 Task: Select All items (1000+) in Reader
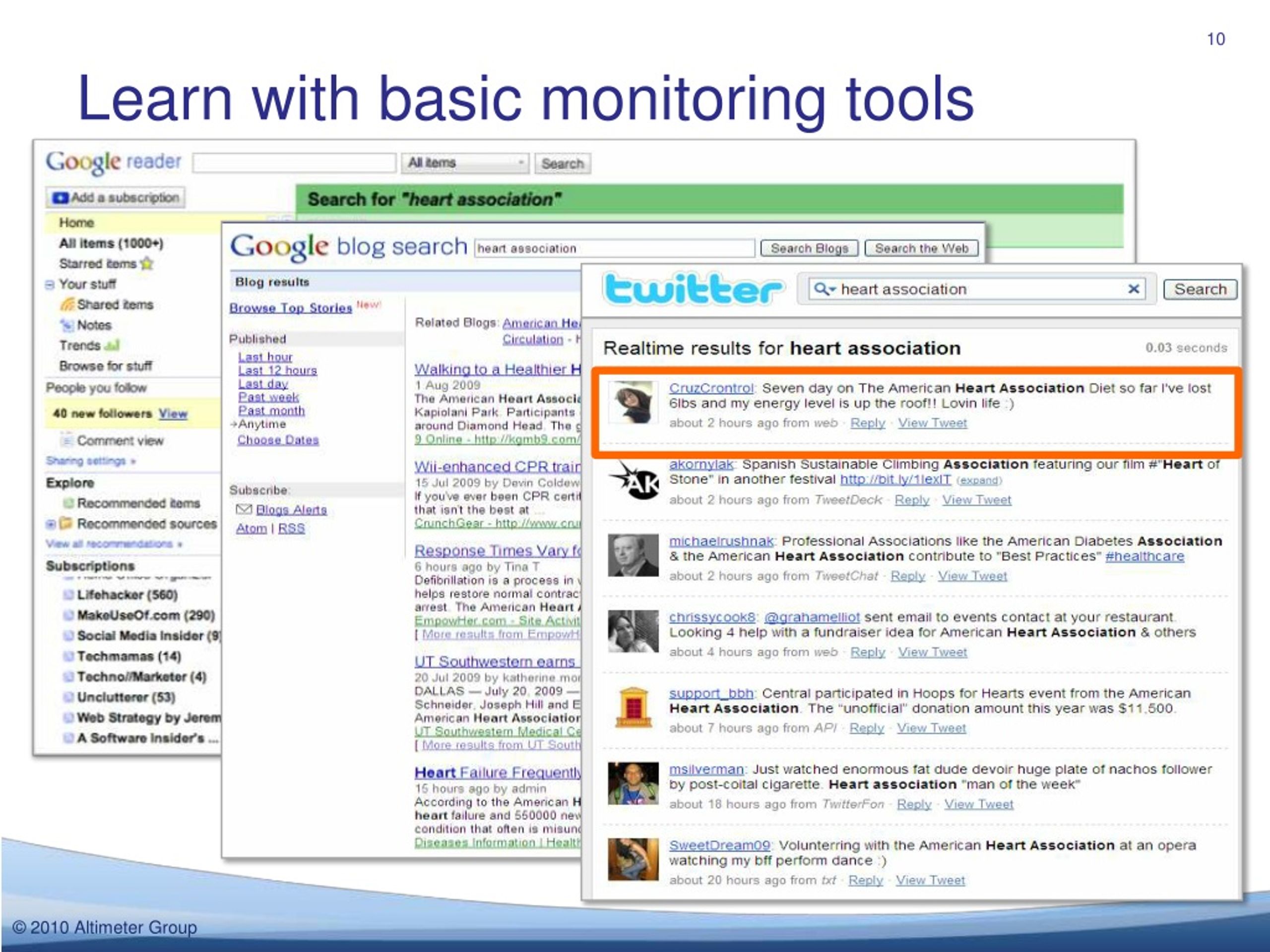coord(111,243)
